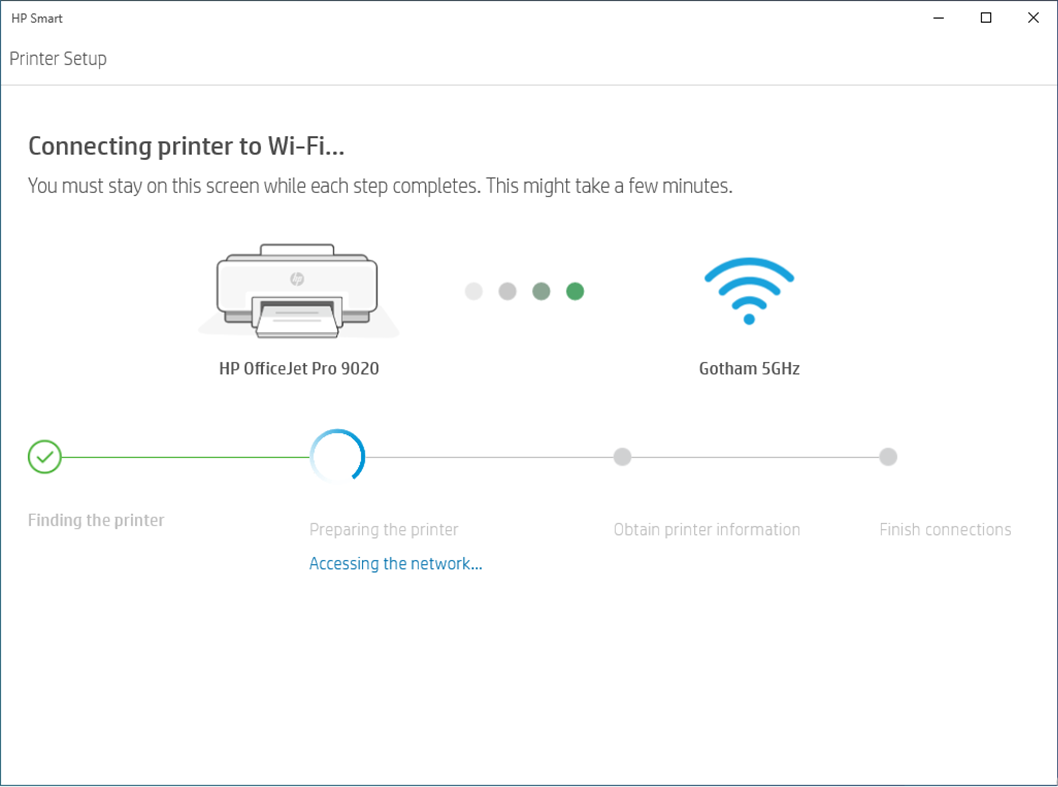Screen dimensions: 1058x787
Task: Select the Finish connections step marker
Action: point(888,456)
